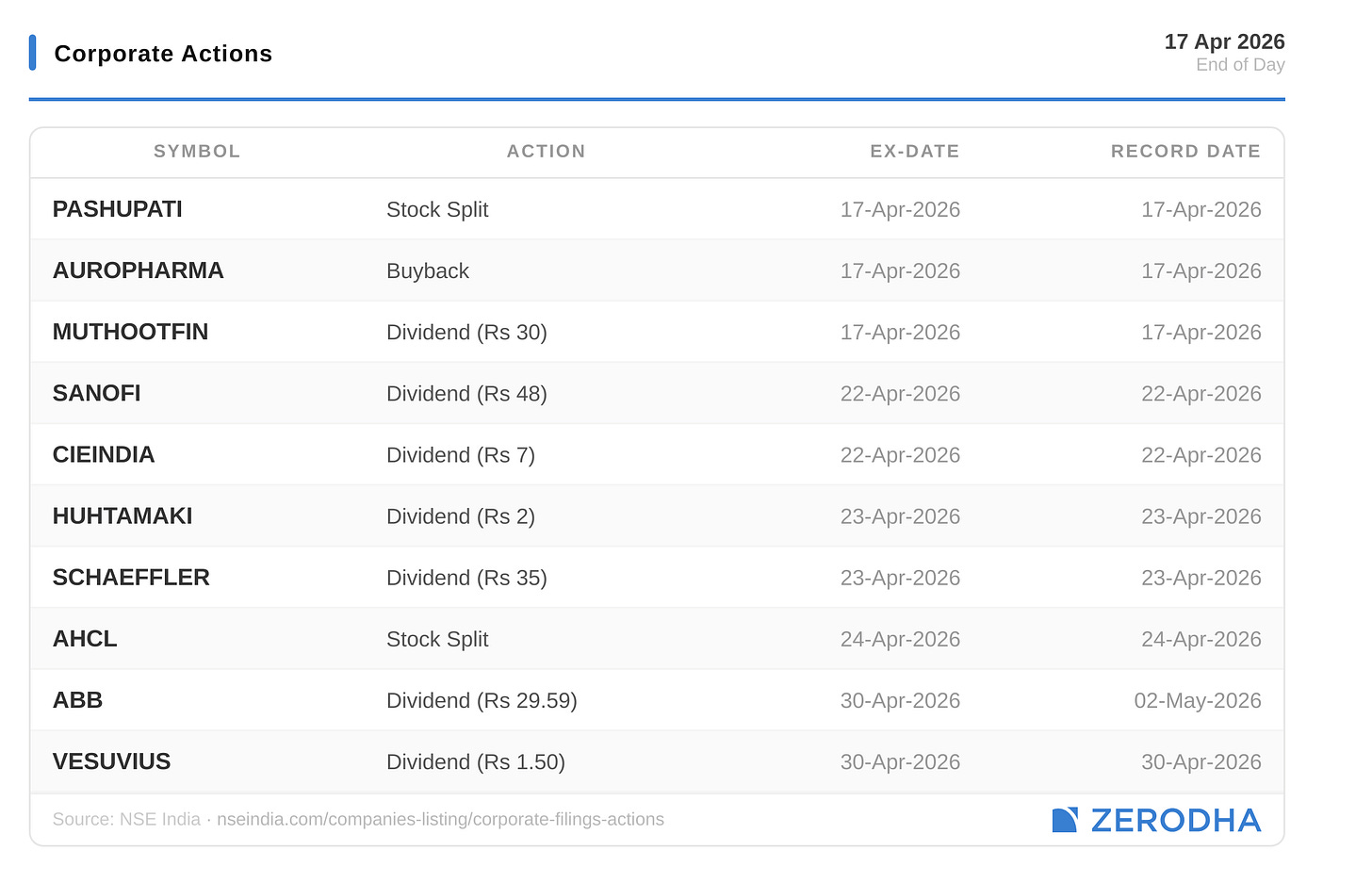Click the AHCL record date cell
This screenshot has width=1372, height=883.
click(1201, 640)
